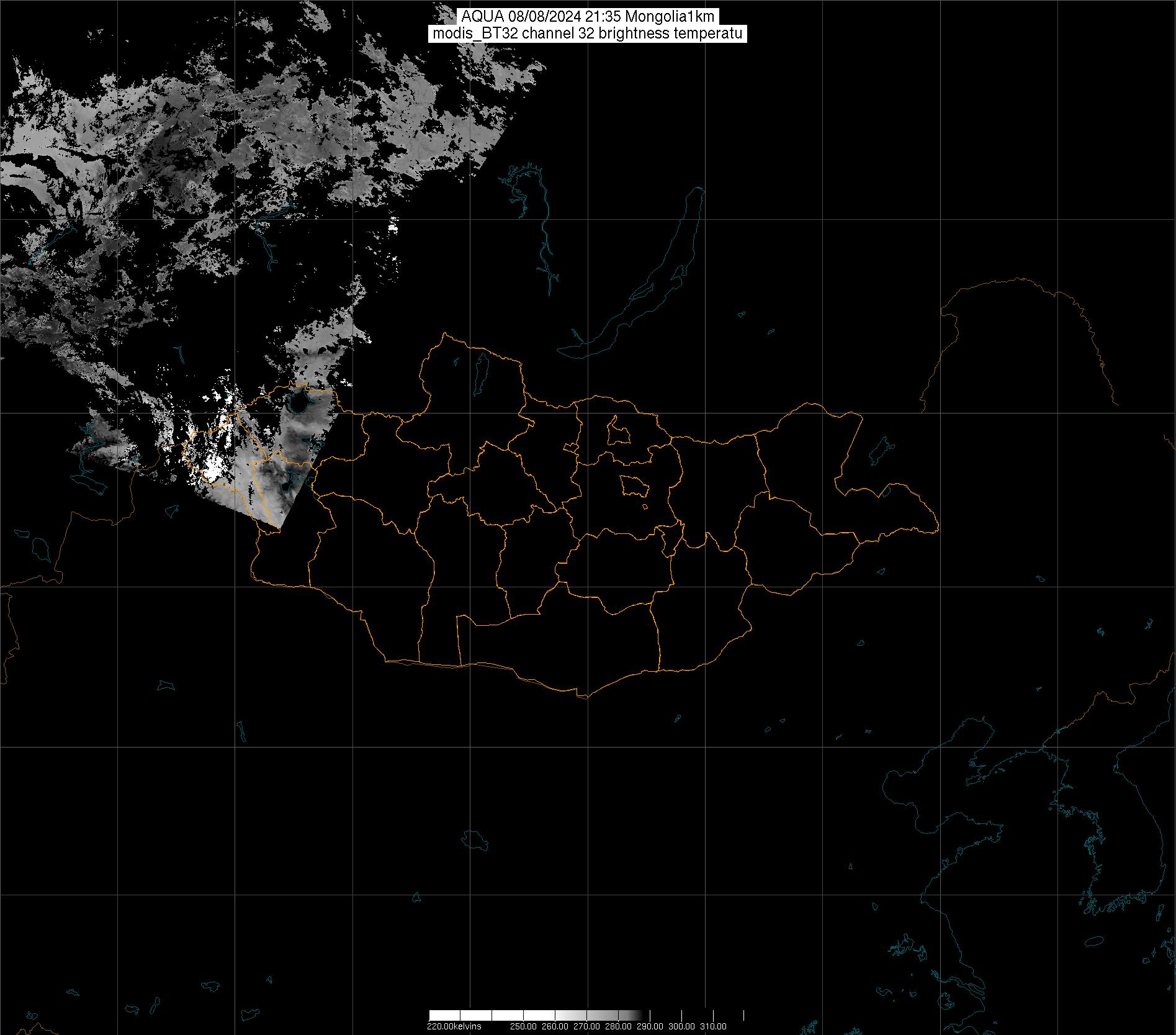The width and height of the screenshot is (1176, 1035).
Task: Select the 260.00 value on the colorbar
Action: pyautogui.click(x=555, y=1026)
